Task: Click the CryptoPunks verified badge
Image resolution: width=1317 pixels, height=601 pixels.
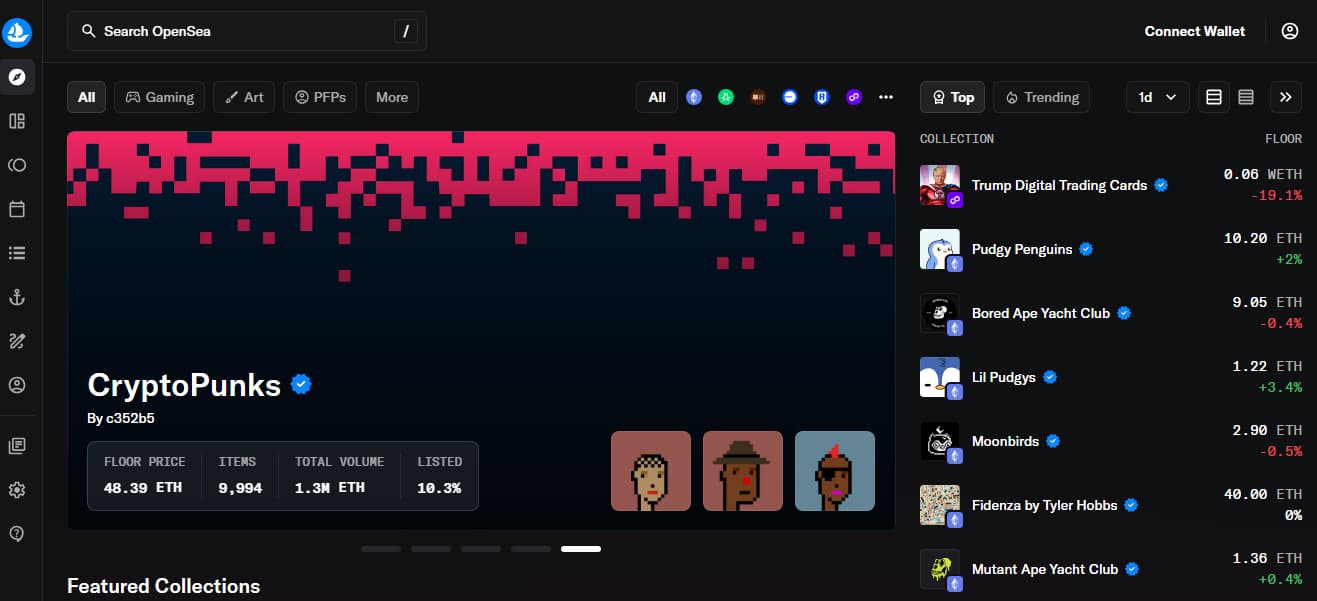Action: click(x=301, y=384)
